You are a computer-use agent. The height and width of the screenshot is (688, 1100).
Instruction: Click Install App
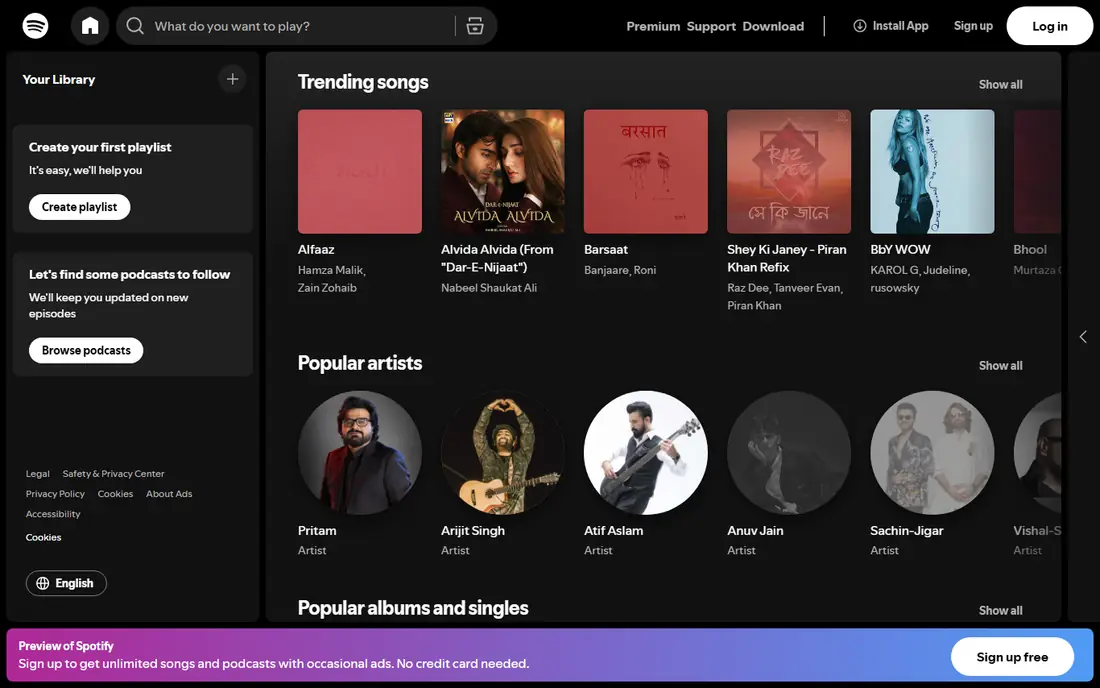pos(891,26)
